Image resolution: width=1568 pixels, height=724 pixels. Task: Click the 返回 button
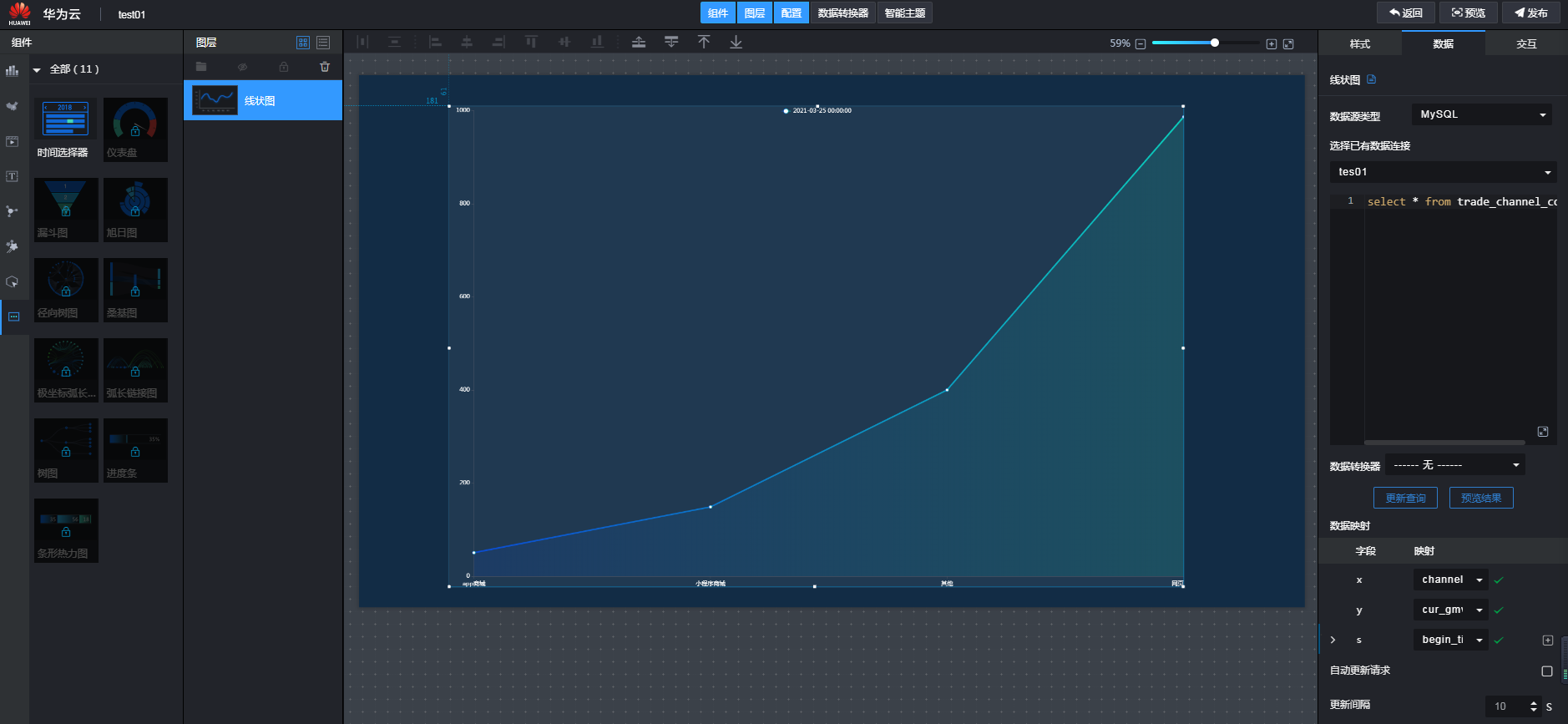point(1406,13)
